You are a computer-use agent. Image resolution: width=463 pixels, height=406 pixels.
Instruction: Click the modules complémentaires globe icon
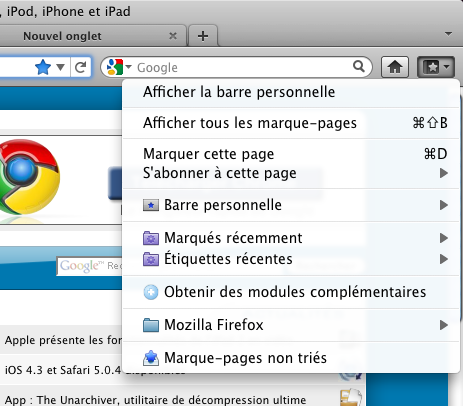[151, 292]
